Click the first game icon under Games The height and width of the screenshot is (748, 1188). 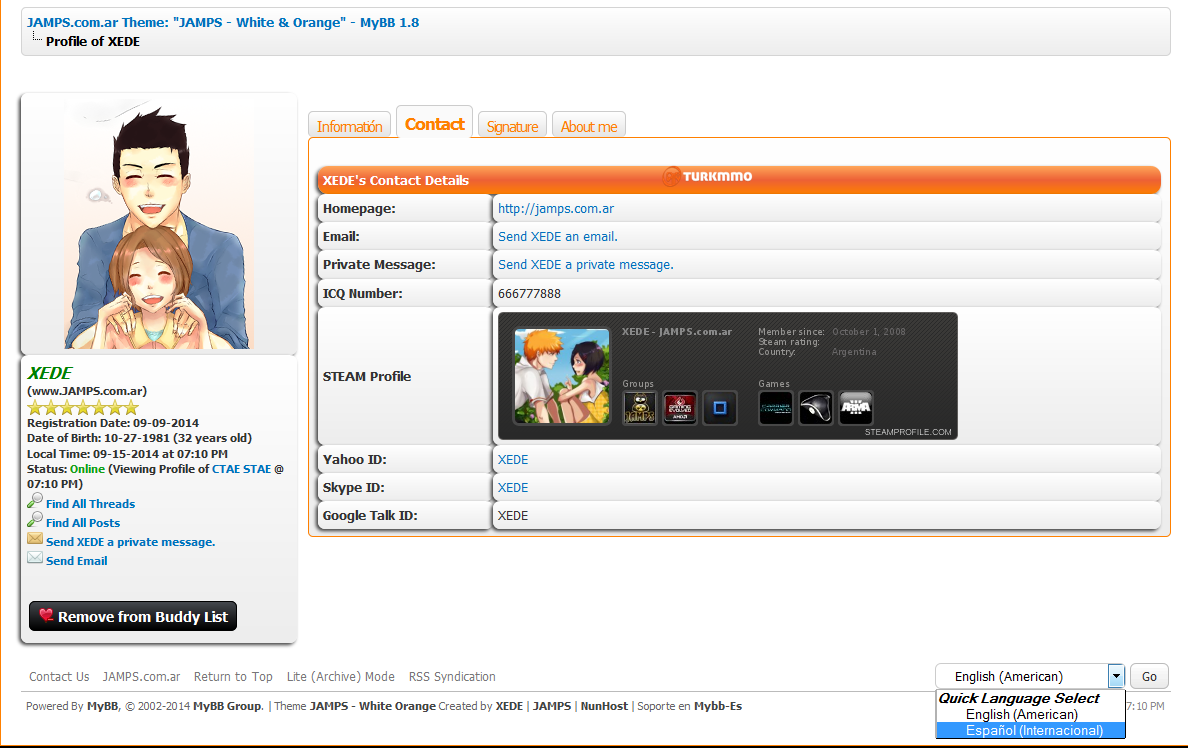(x=776, y=408)
